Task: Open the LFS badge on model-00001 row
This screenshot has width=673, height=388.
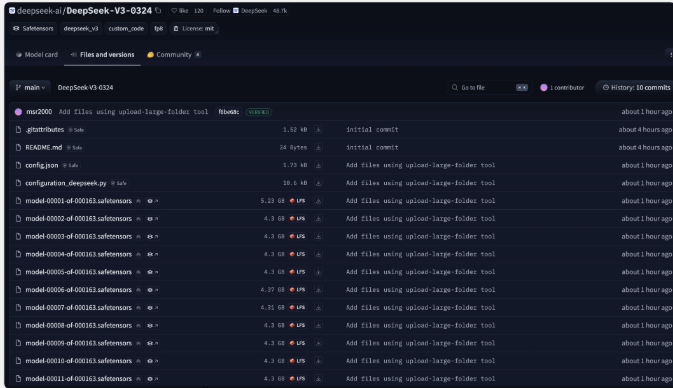Action: tap(297, 201)
